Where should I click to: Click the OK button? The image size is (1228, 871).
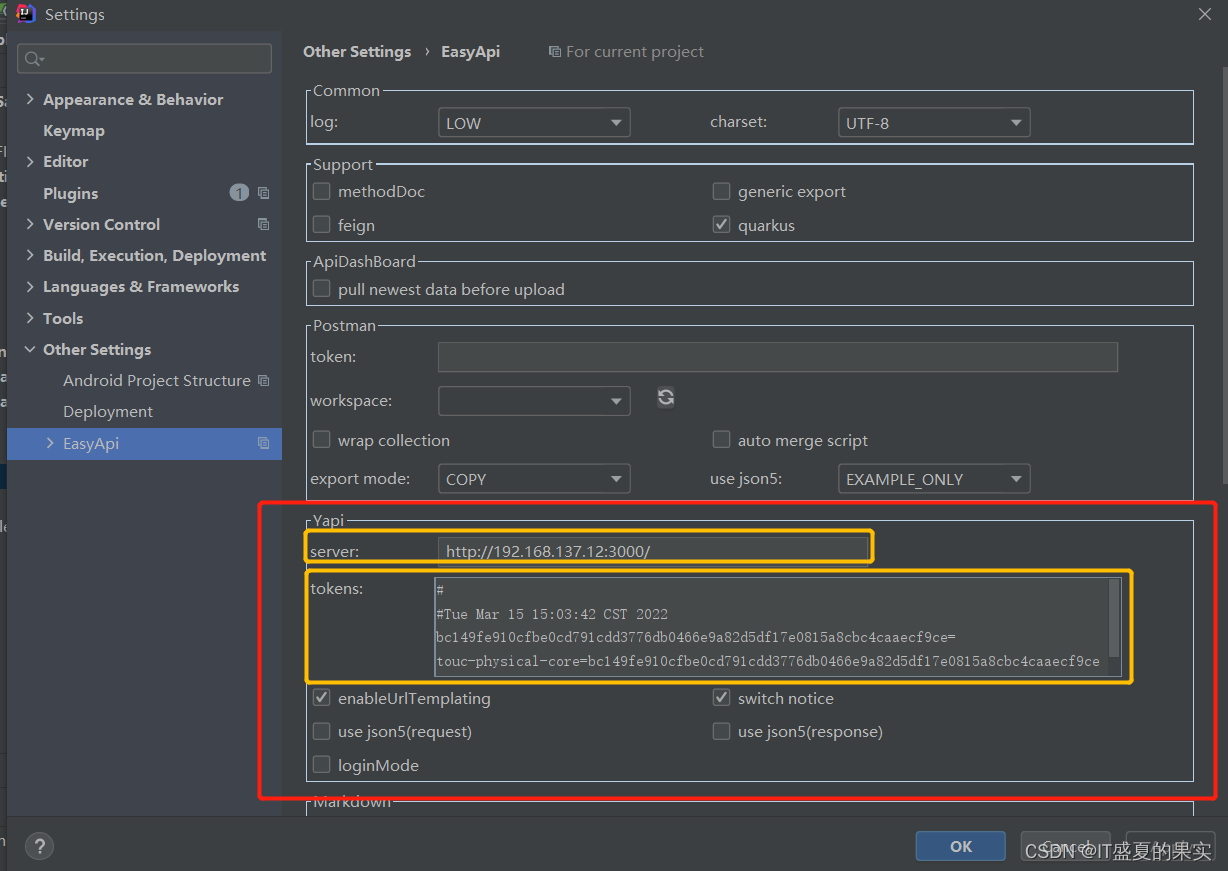click(960, 846)
